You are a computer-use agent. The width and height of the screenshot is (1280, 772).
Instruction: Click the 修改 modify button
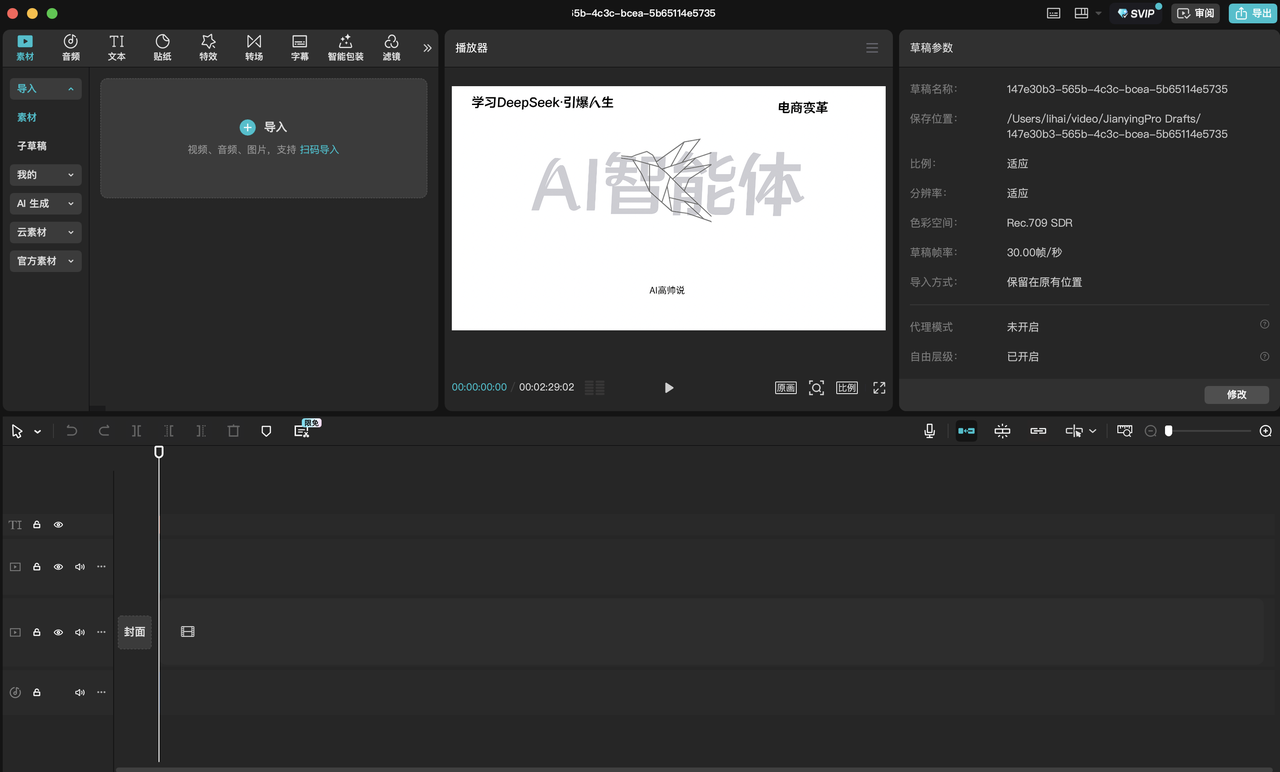click(x=1237, y=395)
